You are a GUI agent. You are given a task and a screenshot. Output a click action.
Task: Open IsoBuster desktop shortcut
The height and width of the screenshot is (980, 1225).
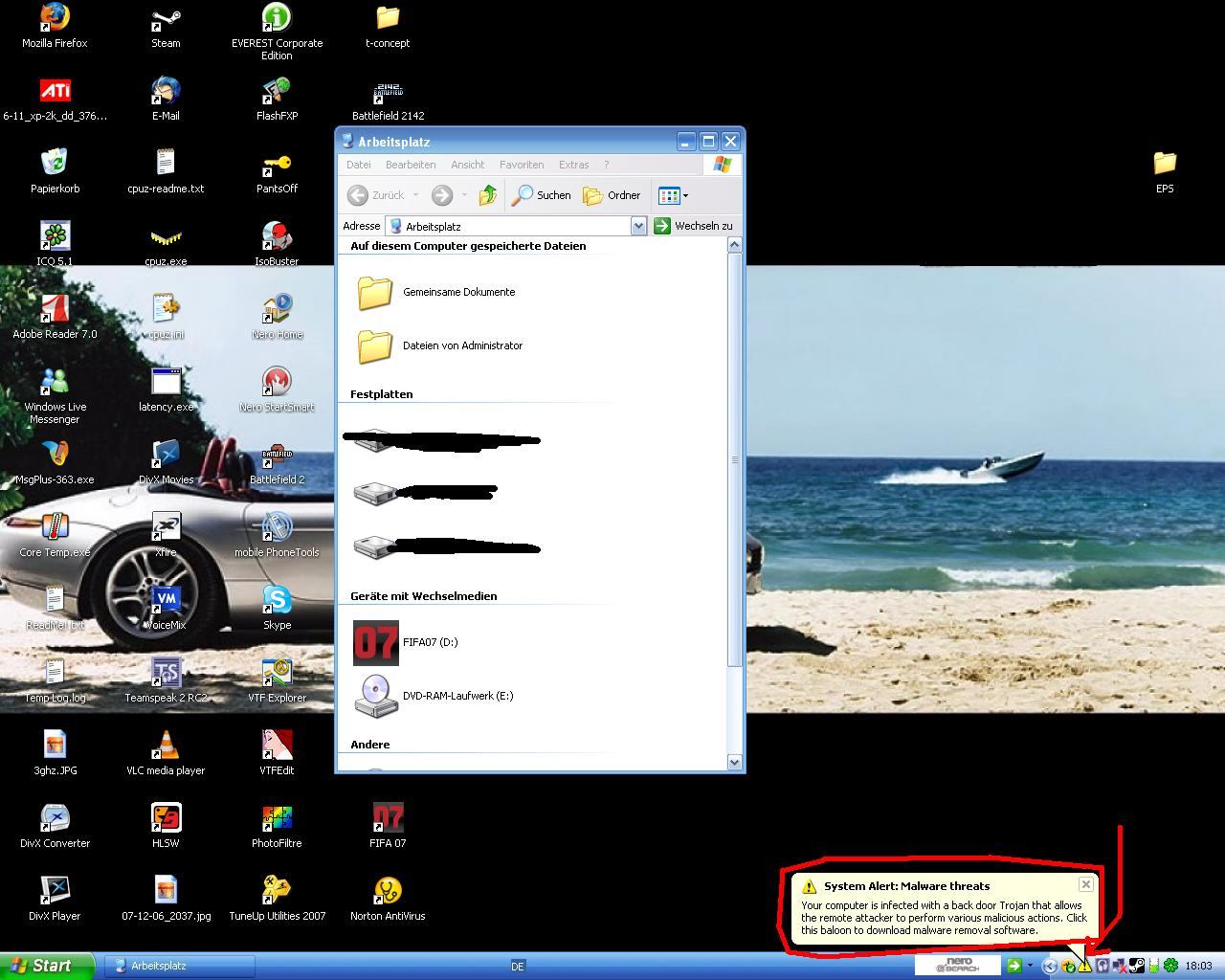(x=277, y=244)
